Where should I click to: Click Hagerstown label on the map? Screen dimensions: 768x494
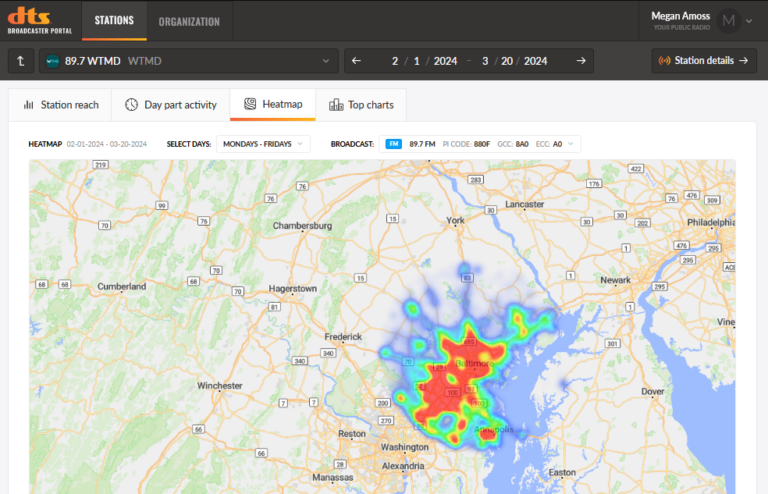pos(292,289)
